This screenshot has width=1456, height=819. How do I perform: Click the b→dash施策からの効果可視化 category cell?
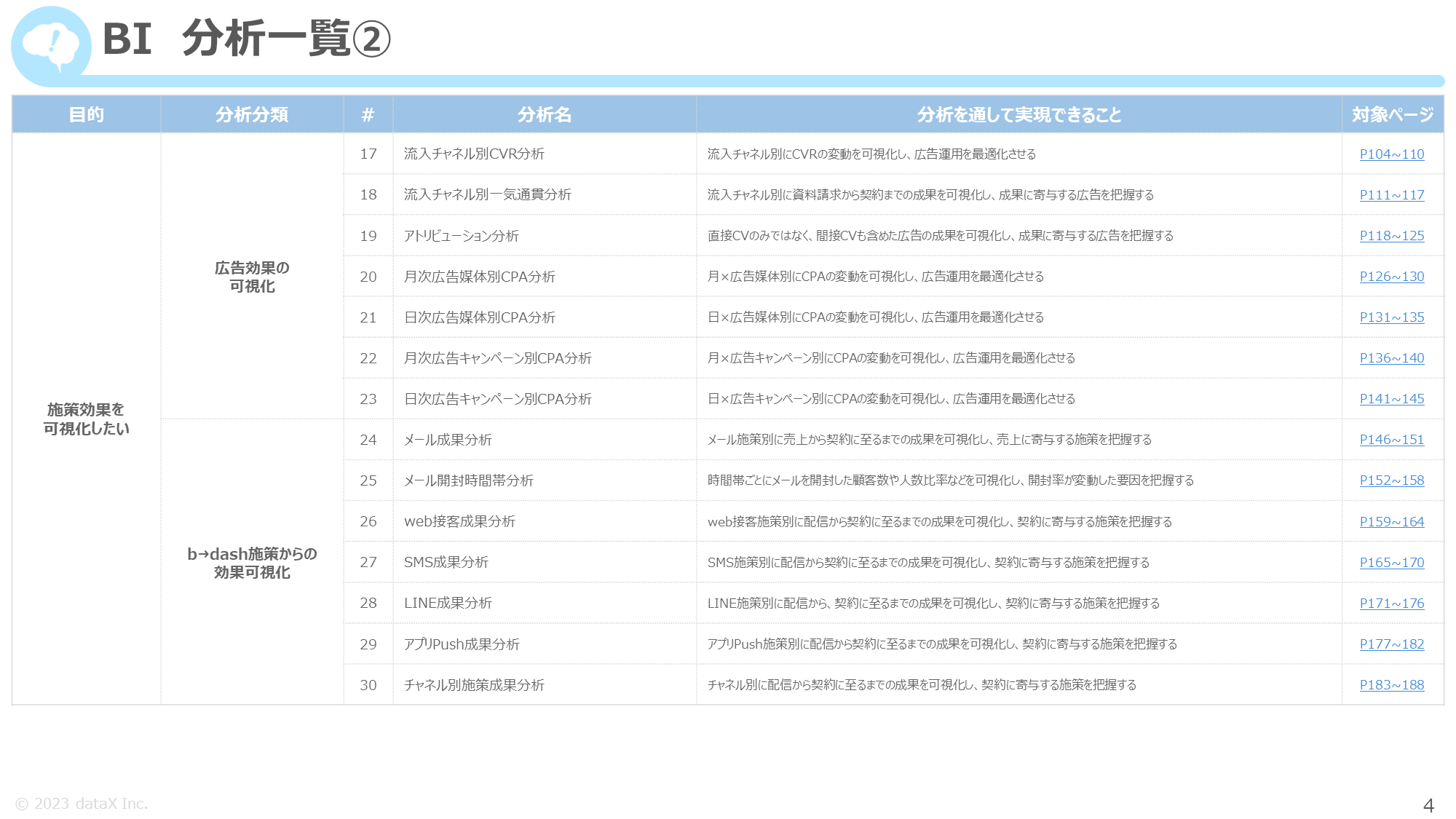pos(252,563)
